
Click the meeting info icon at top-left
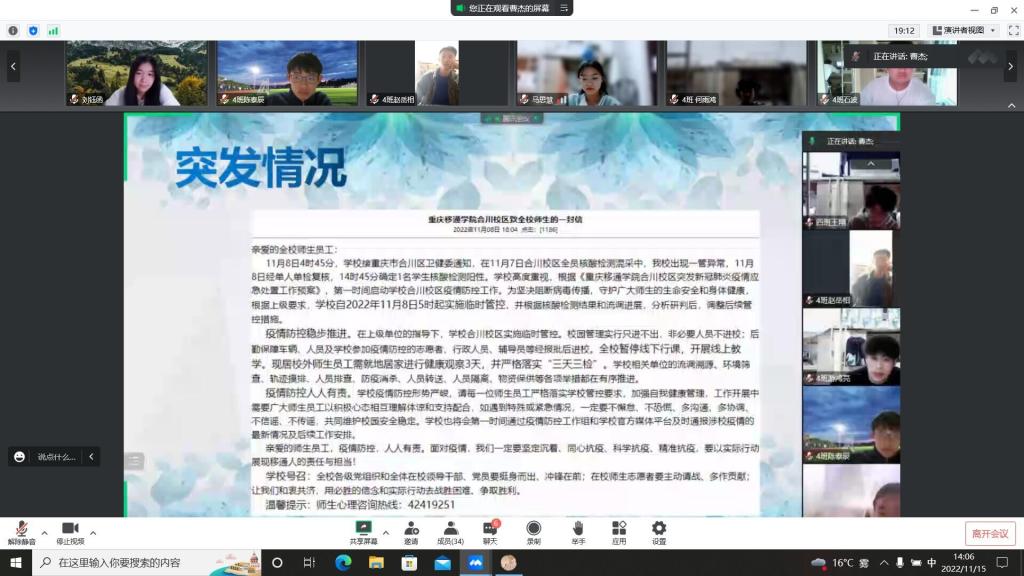coord(13,31)
